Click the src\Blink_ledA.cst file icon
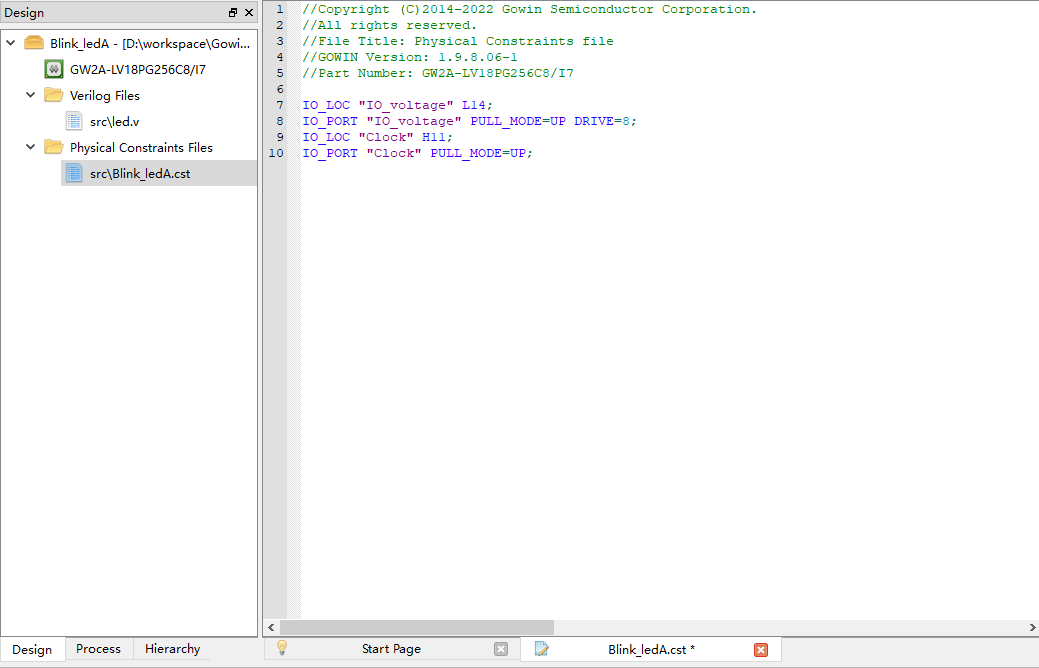The height and width of the screenshot is (668, 1039). pyautogui.click(x=74, y=173)
